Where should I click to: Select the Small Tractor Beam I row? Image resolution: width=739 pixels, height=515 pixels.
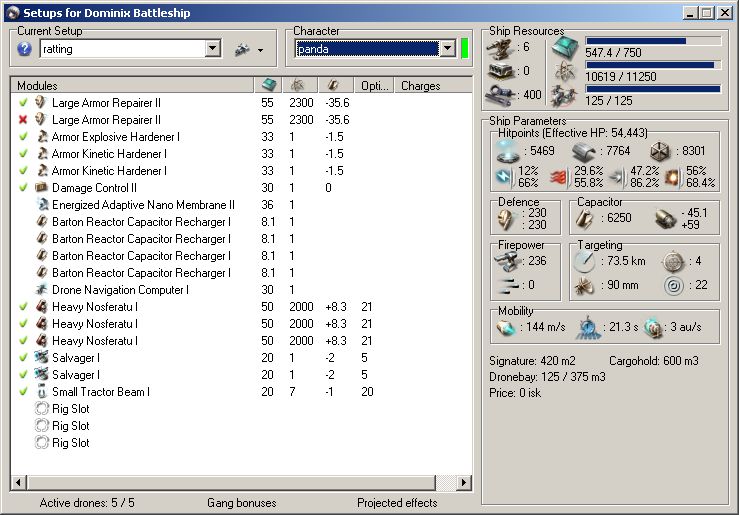(240, 392)
